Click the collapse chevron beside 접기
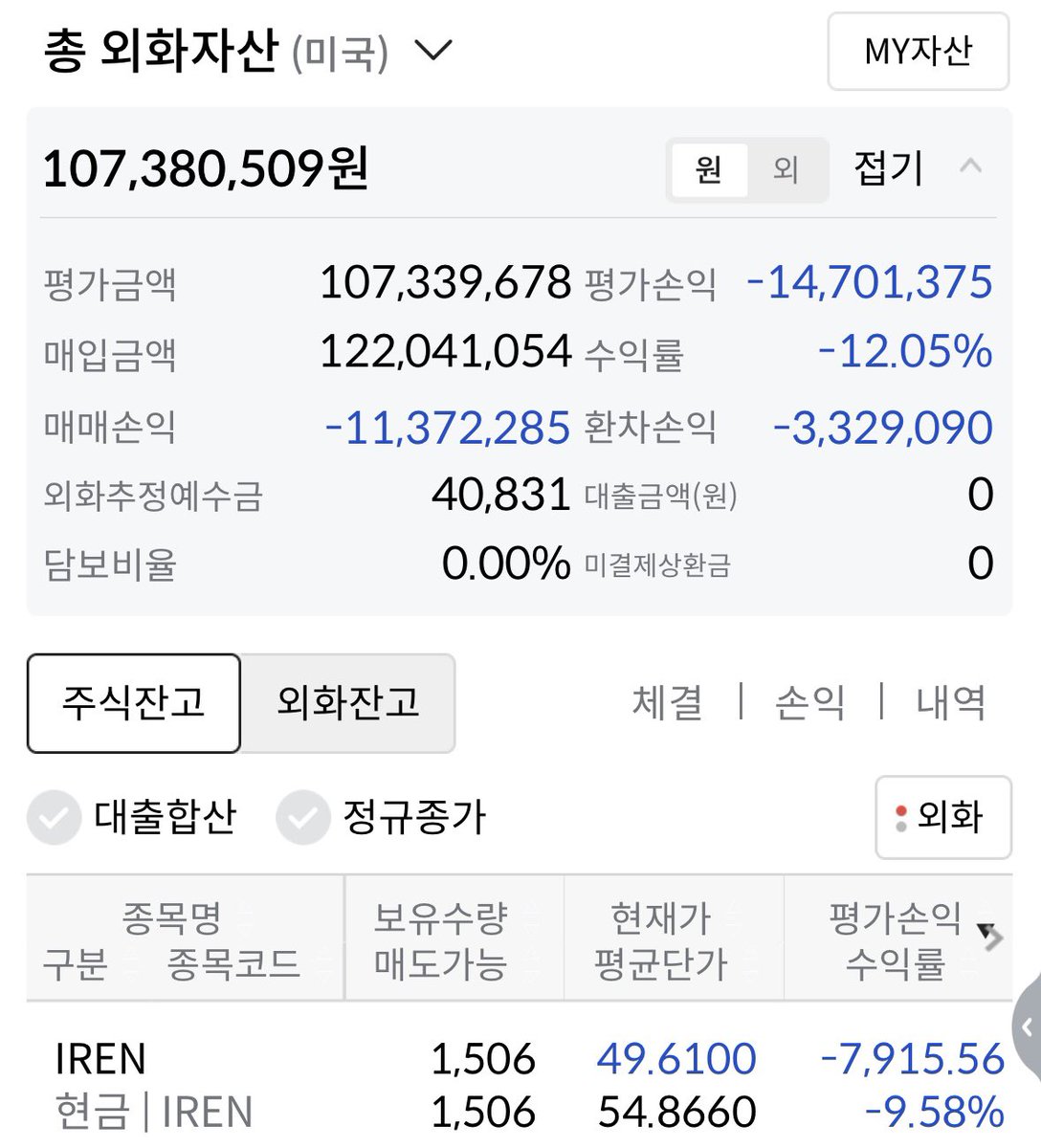Screen dimensions: 1041x1148 tap(970, 166)
